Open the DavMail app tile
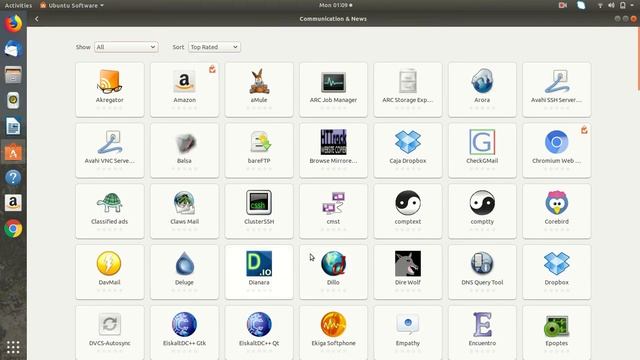Screen dimensions: 640x360 click(110, 272)
